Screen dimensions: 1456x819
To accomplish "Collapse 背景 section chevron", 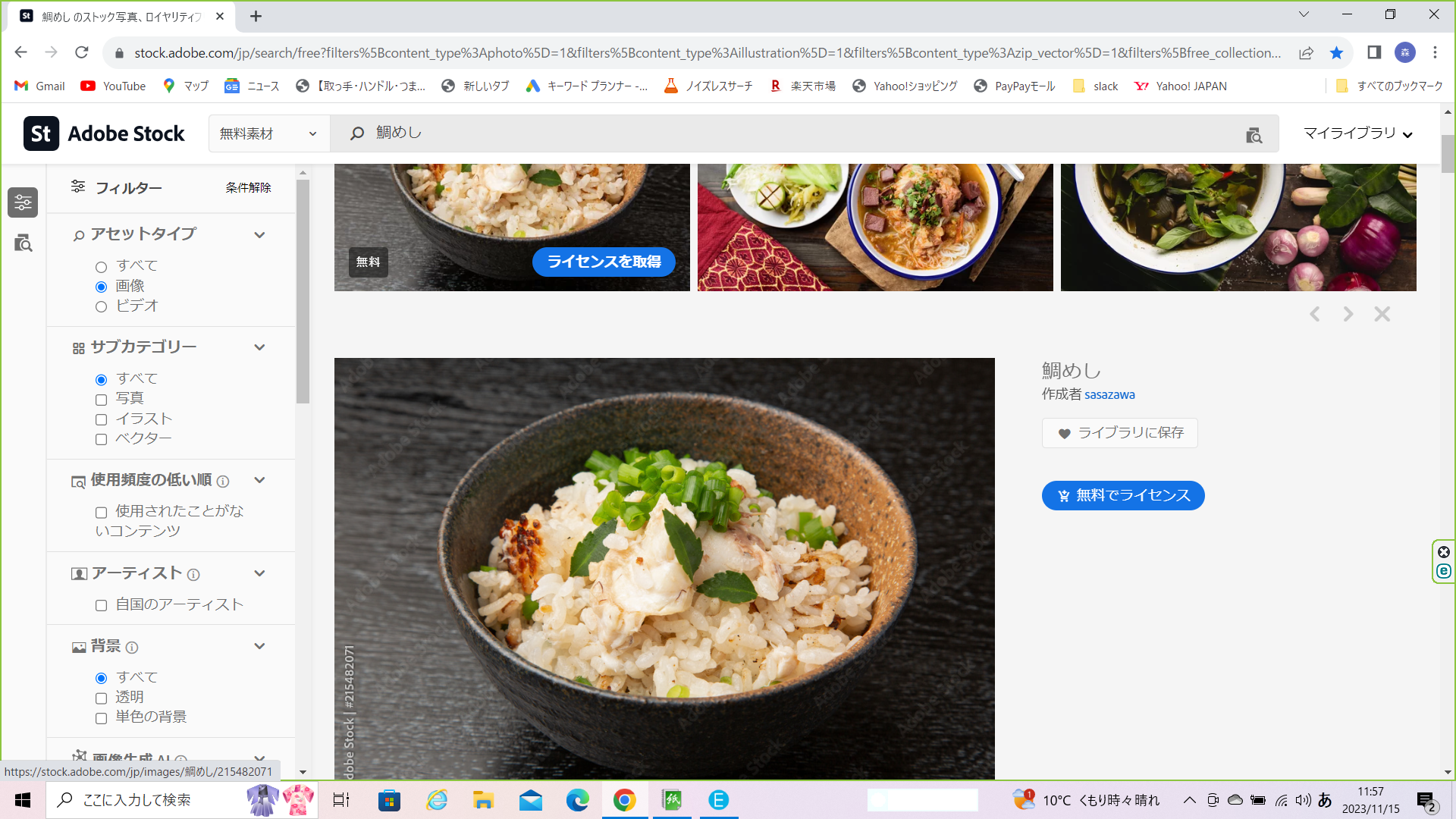I will pos(259,646).
